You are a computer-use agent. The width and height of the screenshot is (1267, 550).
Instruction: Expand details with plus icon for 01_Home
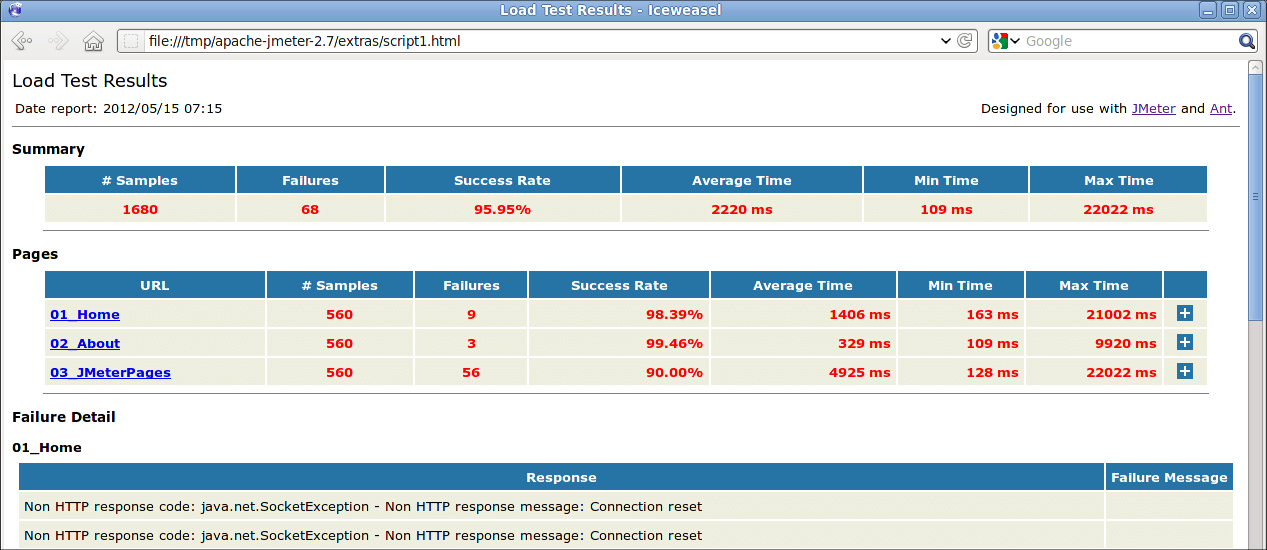1185,314
